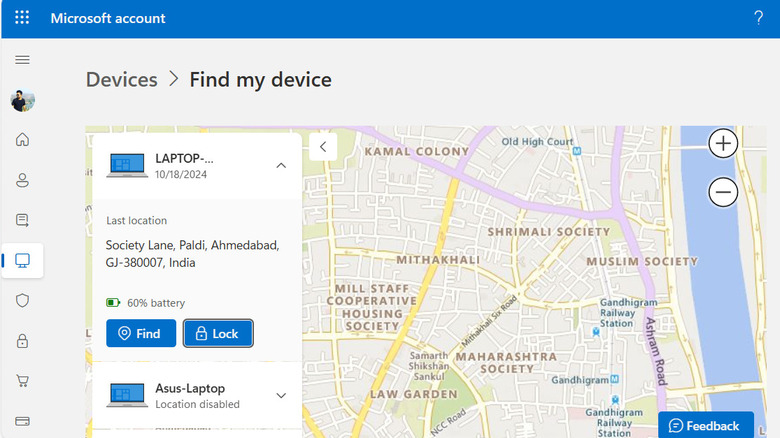The image size is (780, 438).
Task: Click the help question mark icon
Action: coord(758,18)
